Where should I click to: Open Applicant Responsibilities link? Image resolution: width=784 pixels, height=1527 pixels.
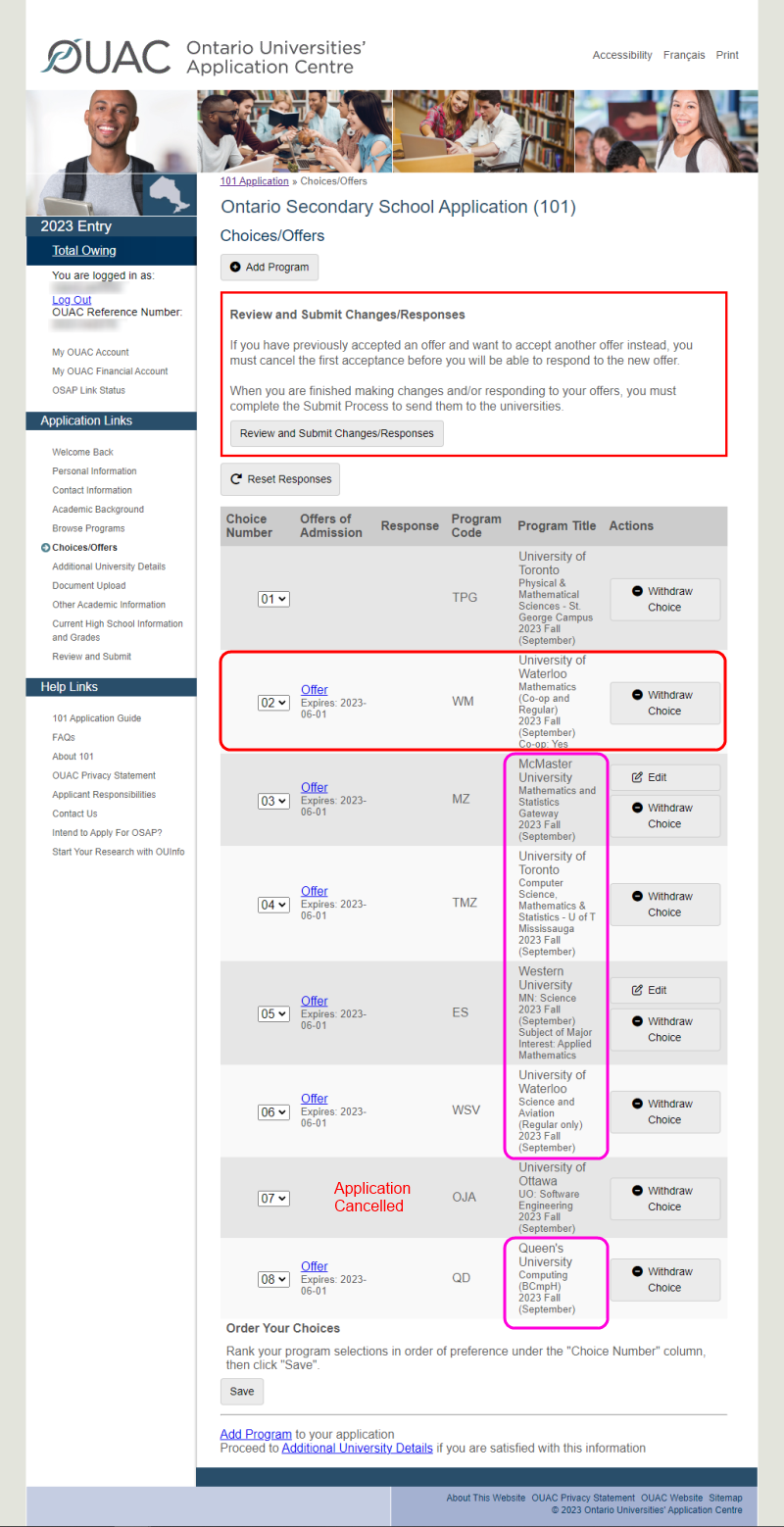coord(104,795)
